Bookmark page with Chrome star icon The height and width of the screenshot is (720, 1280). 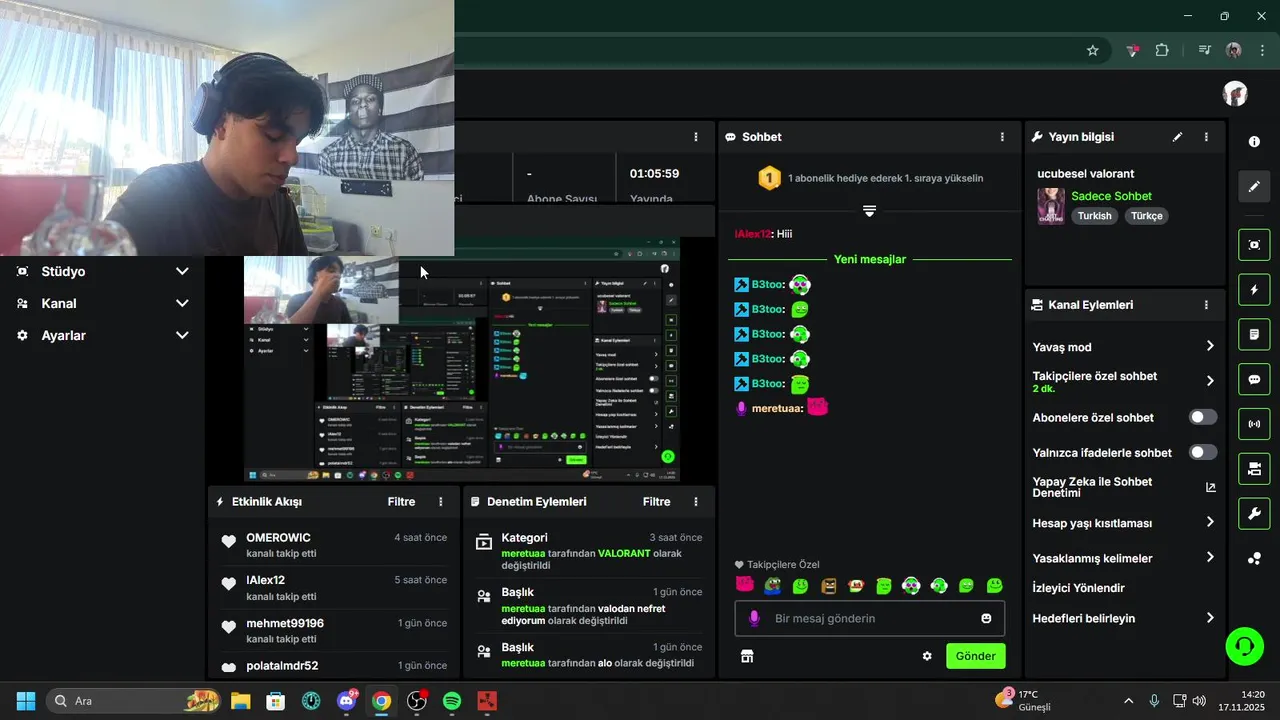coord(1093,50)
